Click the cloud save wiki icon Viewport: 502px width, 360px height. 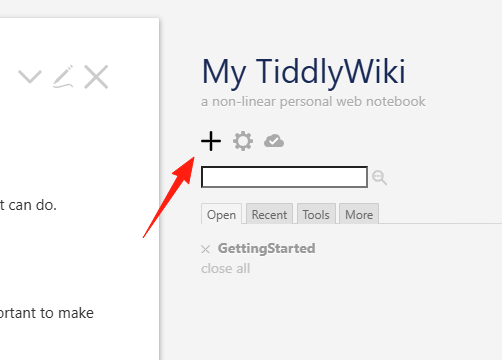pos(274,141)
